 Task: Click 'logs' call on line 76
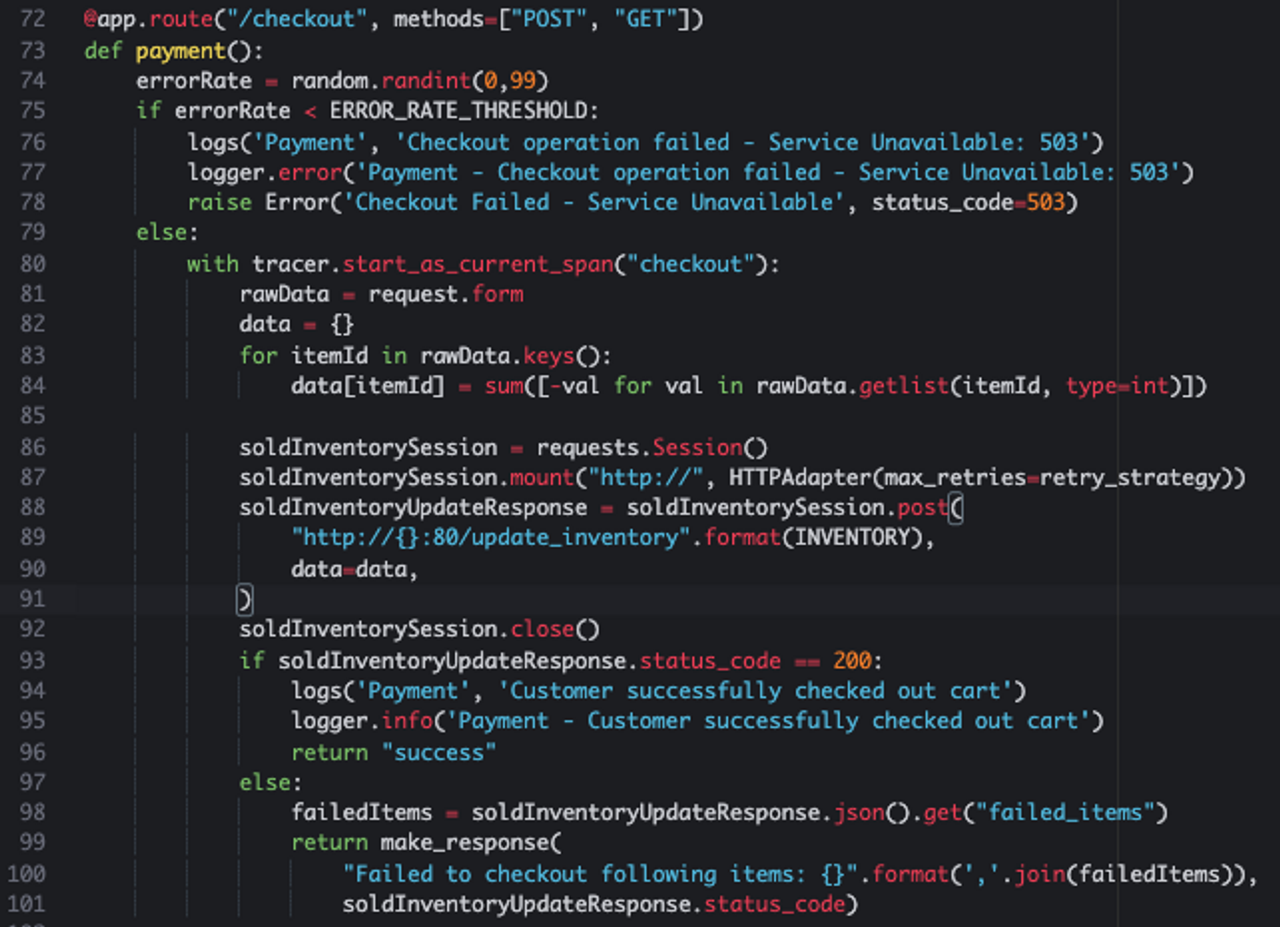pos(213,142)
